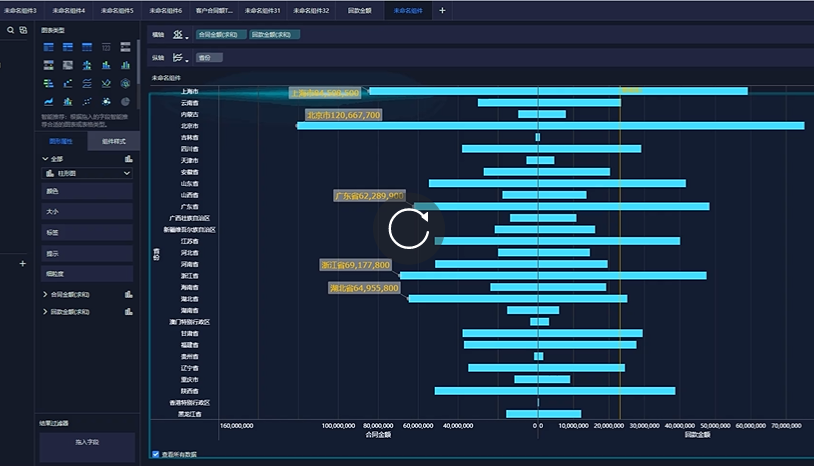Image resolution: width=814 pixels, height=469 pixels.
Task: Click chart icon beside 合同金额(求和) in attributes panel
Action: [x=128, y=294]
